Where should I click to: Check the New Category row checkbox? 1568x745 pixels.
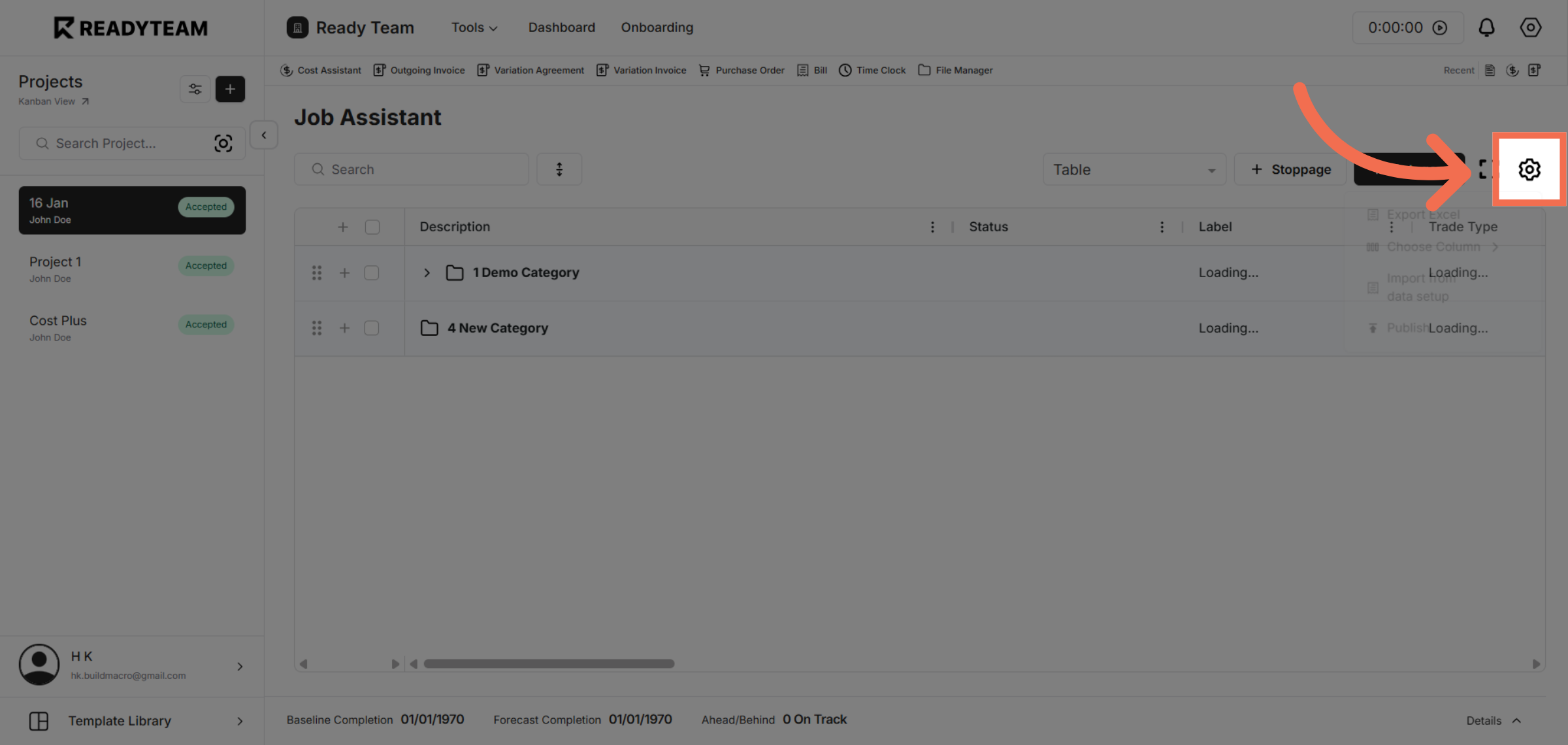[372, 328]
